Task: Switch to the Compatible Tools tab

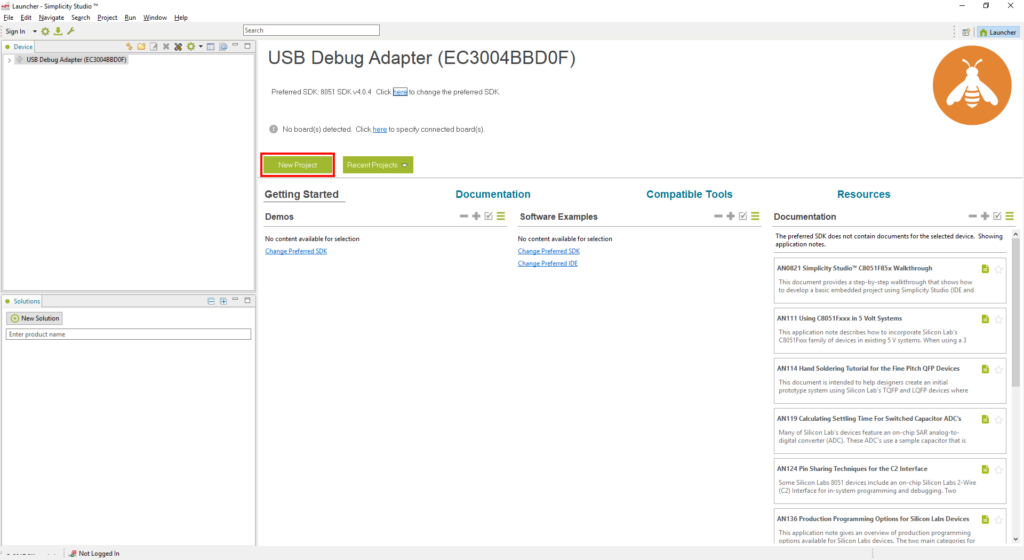Action: coord(689,194)
